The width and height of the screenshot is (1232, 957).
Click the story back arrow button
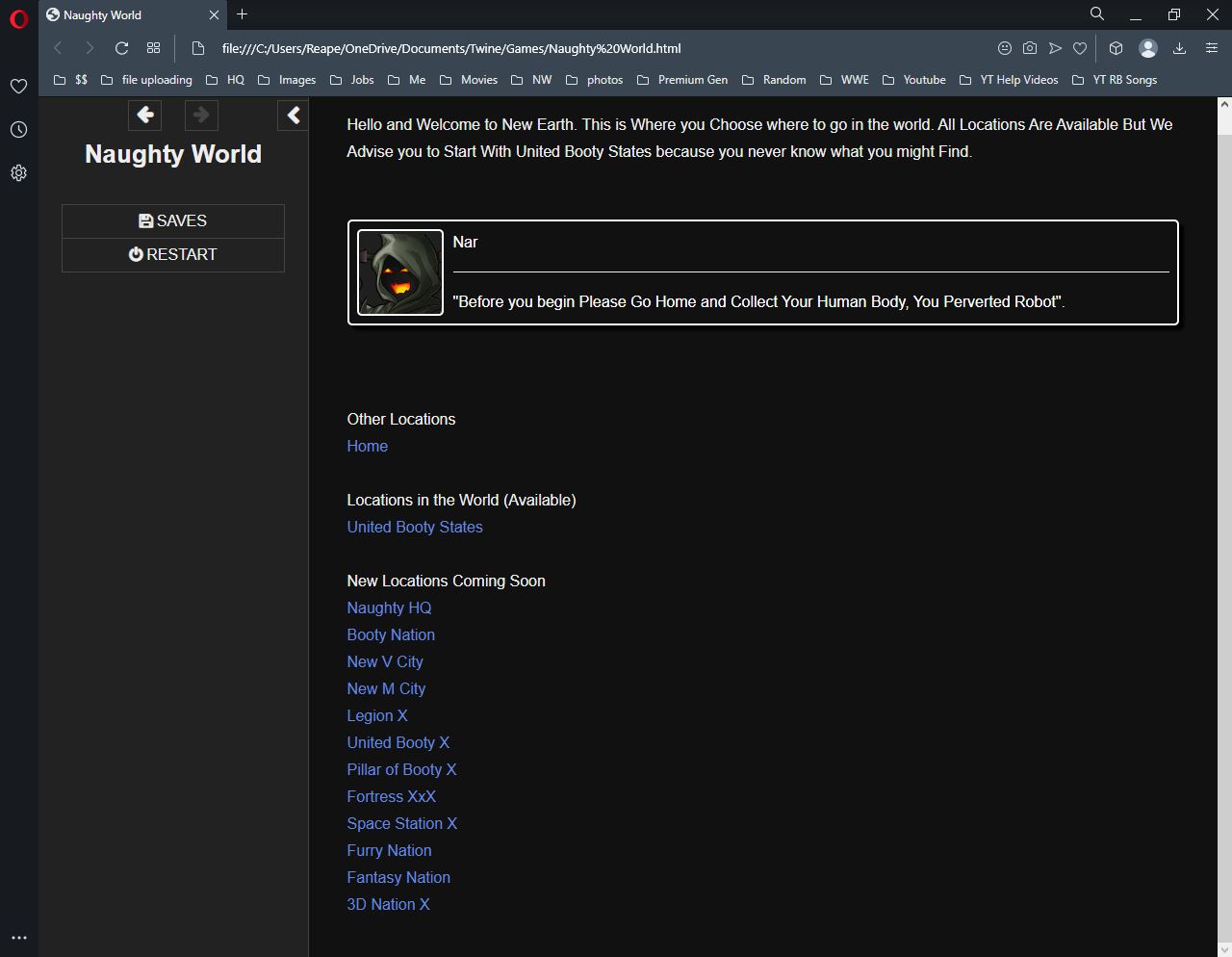pyautogui.click(x=144, y=116)
